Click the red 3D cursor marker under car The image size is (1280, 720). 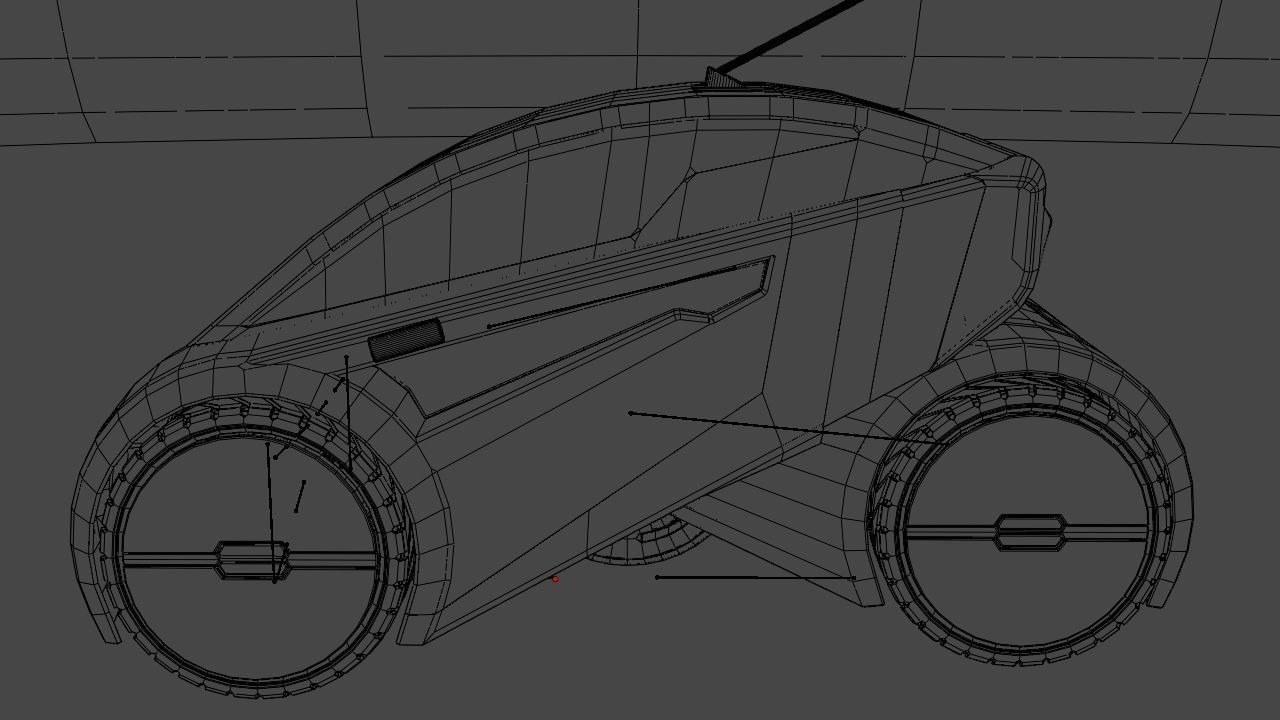[x=556, y=579]
